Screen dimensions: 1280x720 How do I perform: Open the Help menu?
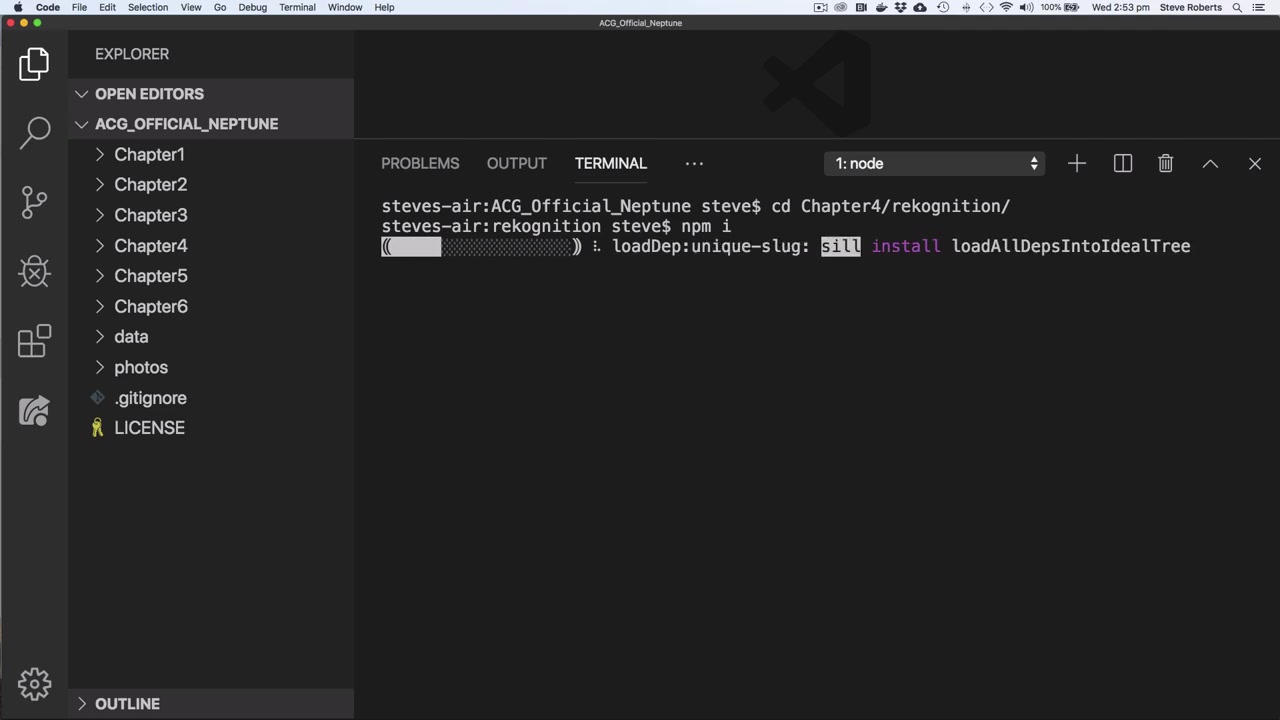[384, 7]
